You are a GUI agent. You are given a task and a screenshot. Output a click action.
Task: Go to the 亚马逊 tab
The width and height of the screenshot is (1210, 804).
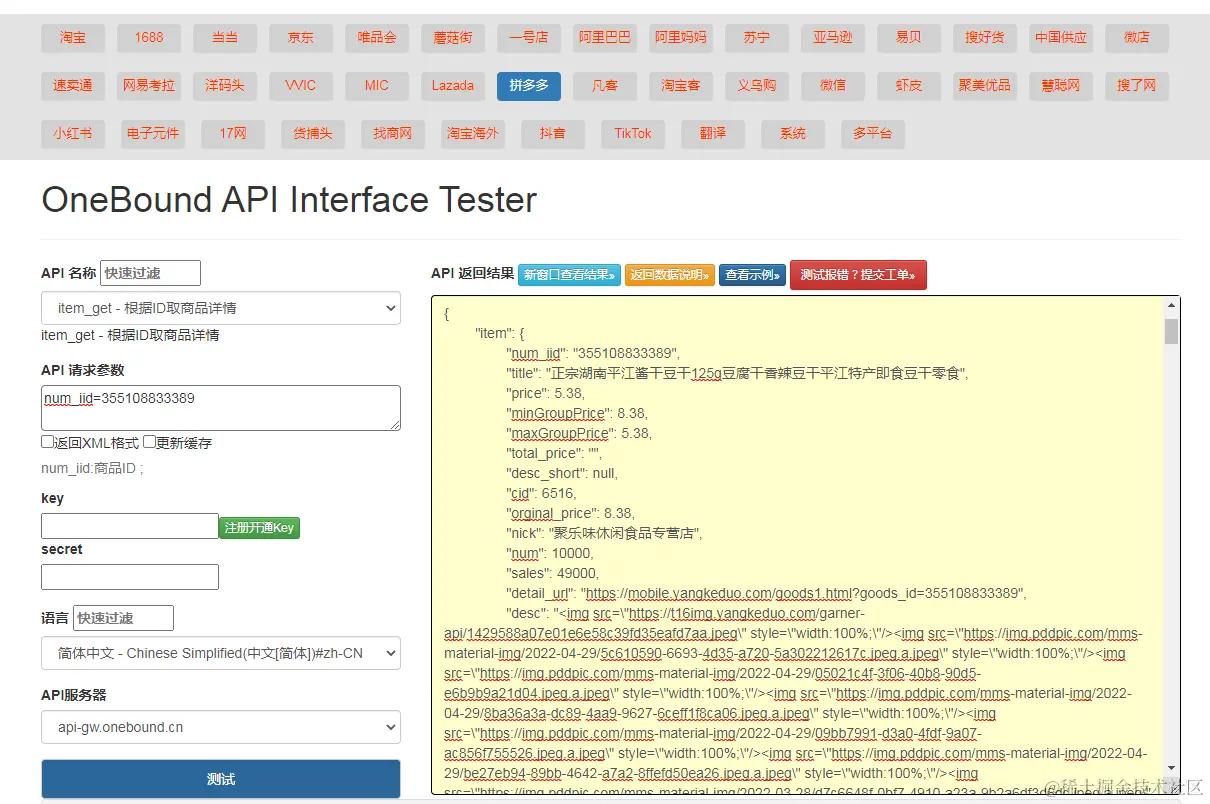(833, 38)
